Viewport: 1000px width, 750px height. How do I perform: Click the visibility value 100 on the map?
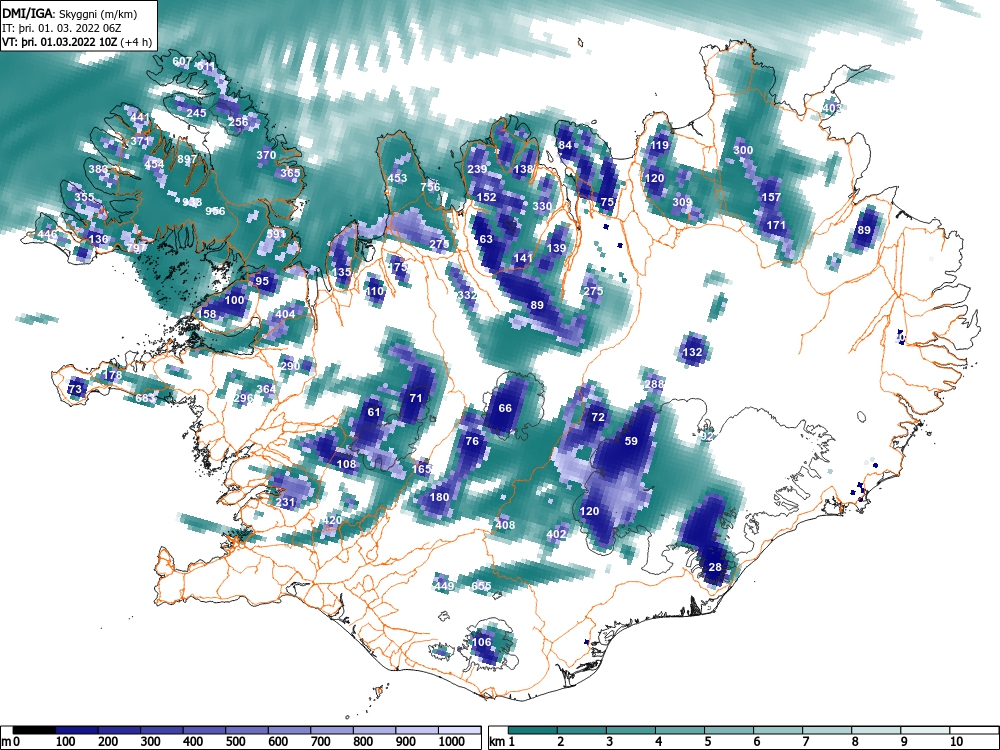[x=235, y=300]
